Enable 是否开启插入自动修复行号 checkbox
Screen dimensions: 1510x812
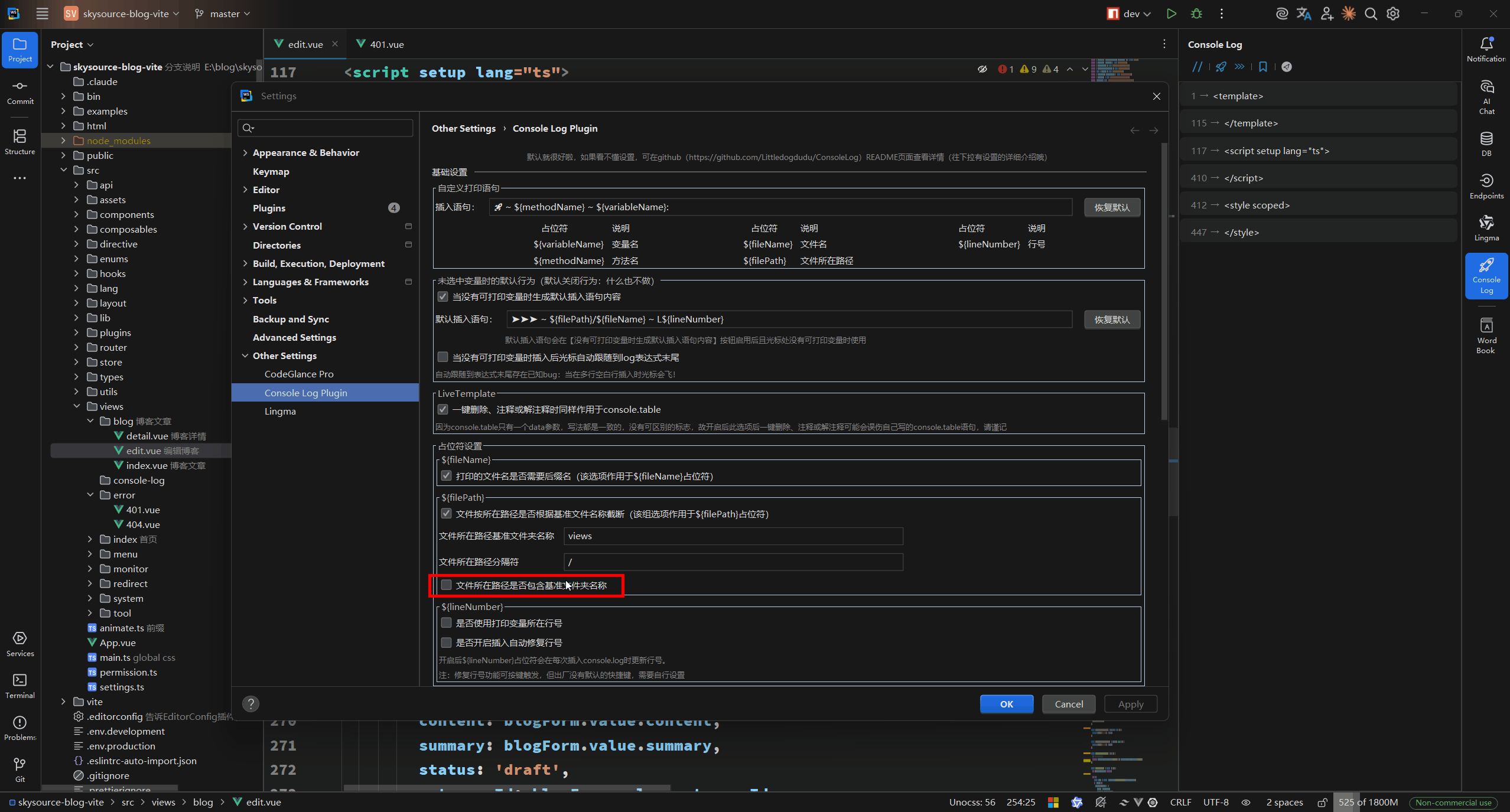click(x=446, y=643)
